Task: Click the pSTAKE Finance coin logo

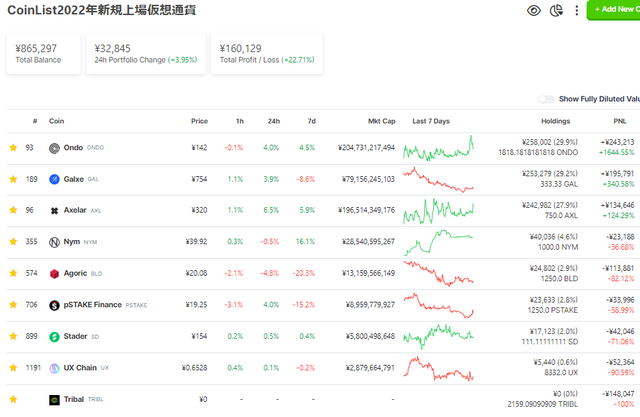Action: tap(54, 305)
